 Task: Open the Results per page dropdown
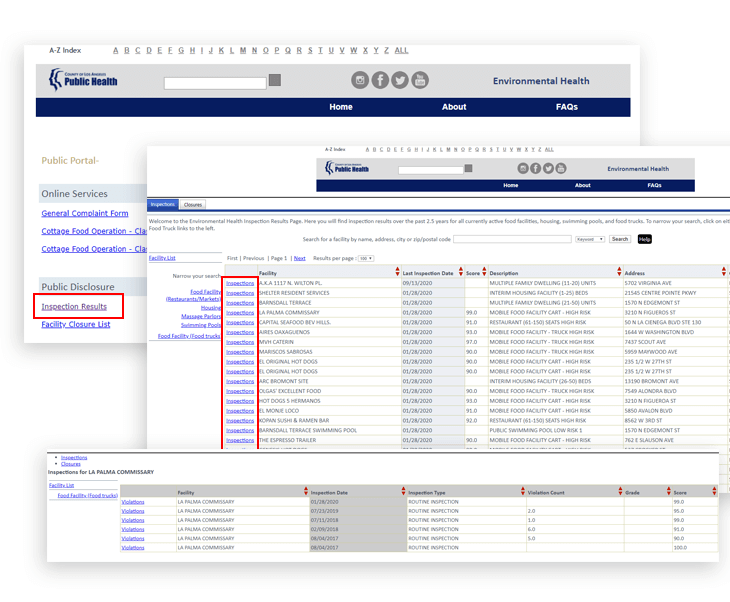pos(366,258)
